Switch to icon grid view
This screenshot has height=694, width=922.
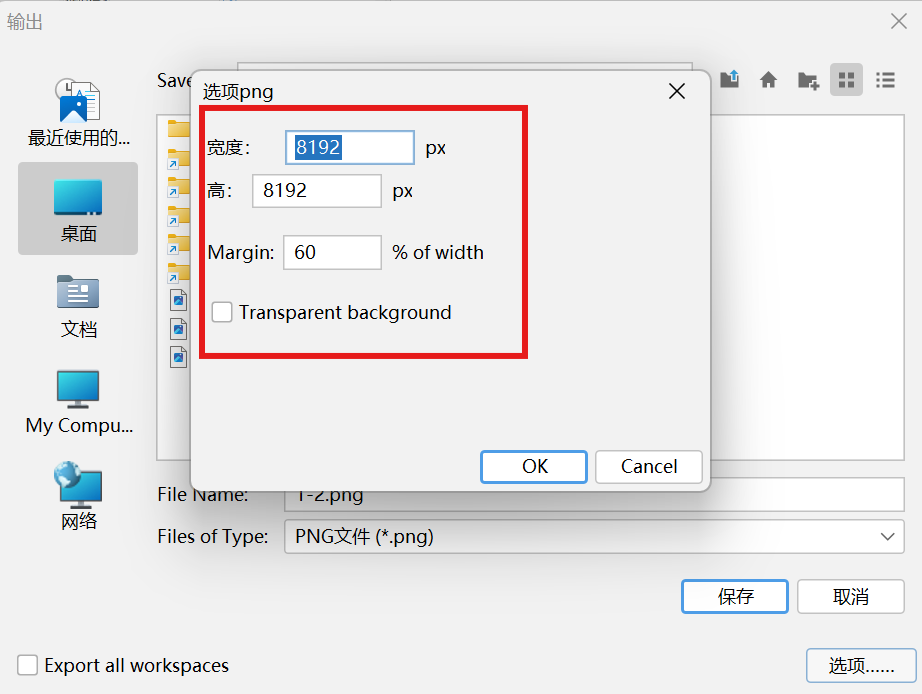(846, 80)
